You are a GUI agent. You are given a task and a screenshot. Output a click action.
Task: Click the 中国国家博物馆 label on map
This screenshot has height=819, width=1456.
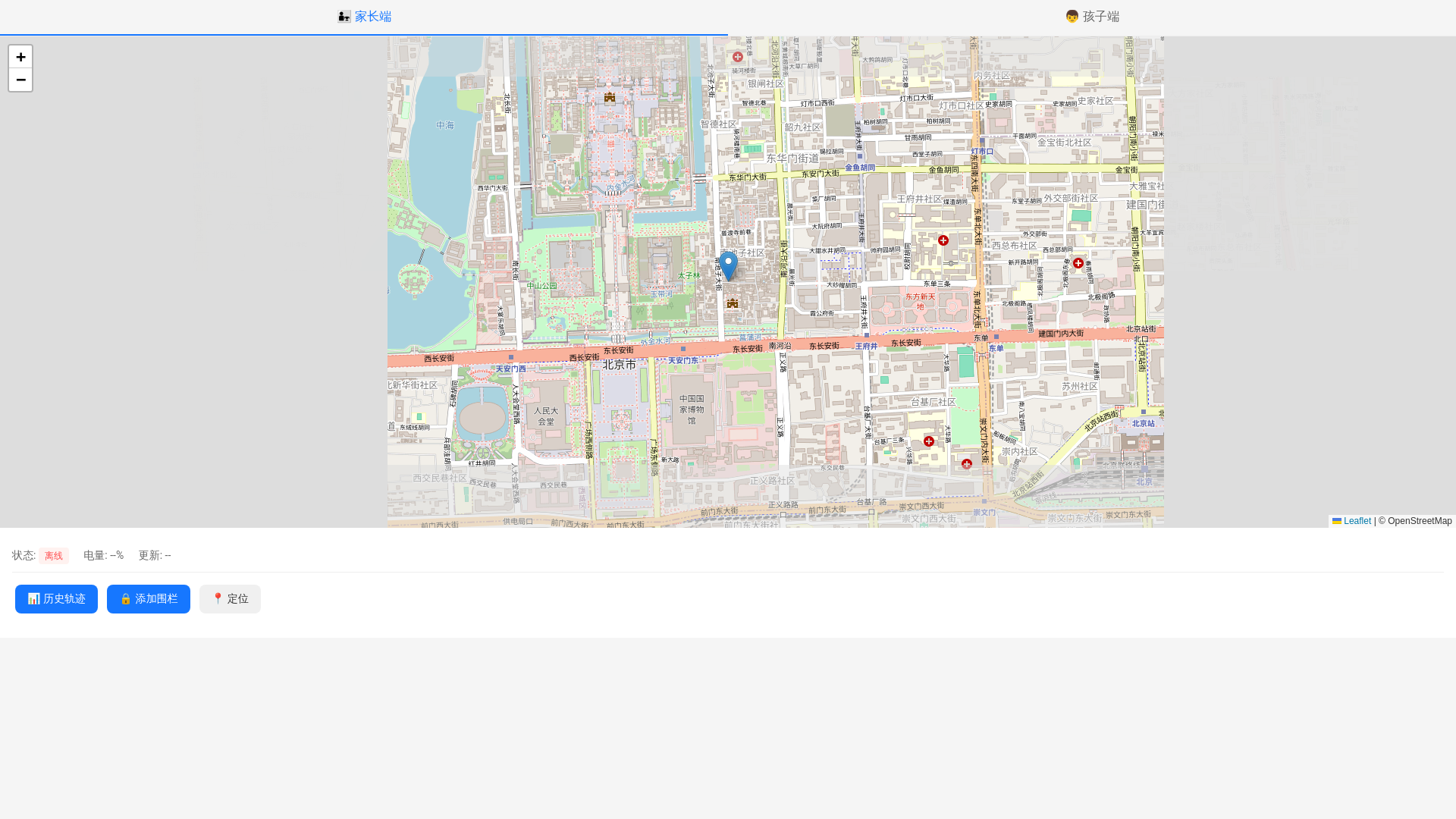(x=692, y=409)
